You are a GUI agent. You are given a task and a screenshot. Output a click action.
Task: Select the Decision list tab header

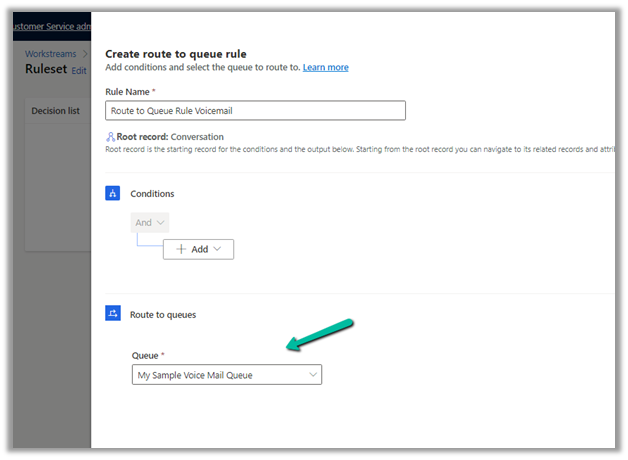point(59,111)
